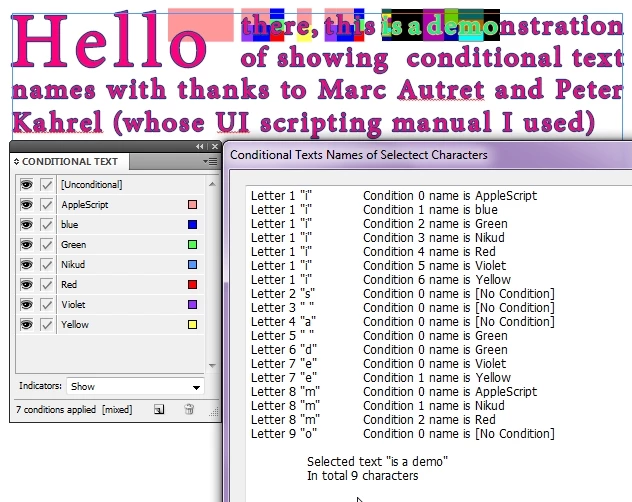The height and width of the screenshot is (502, 632).
Task: Cycle panel size with Conditional Text tab arrows
Action: pos(17,162)
